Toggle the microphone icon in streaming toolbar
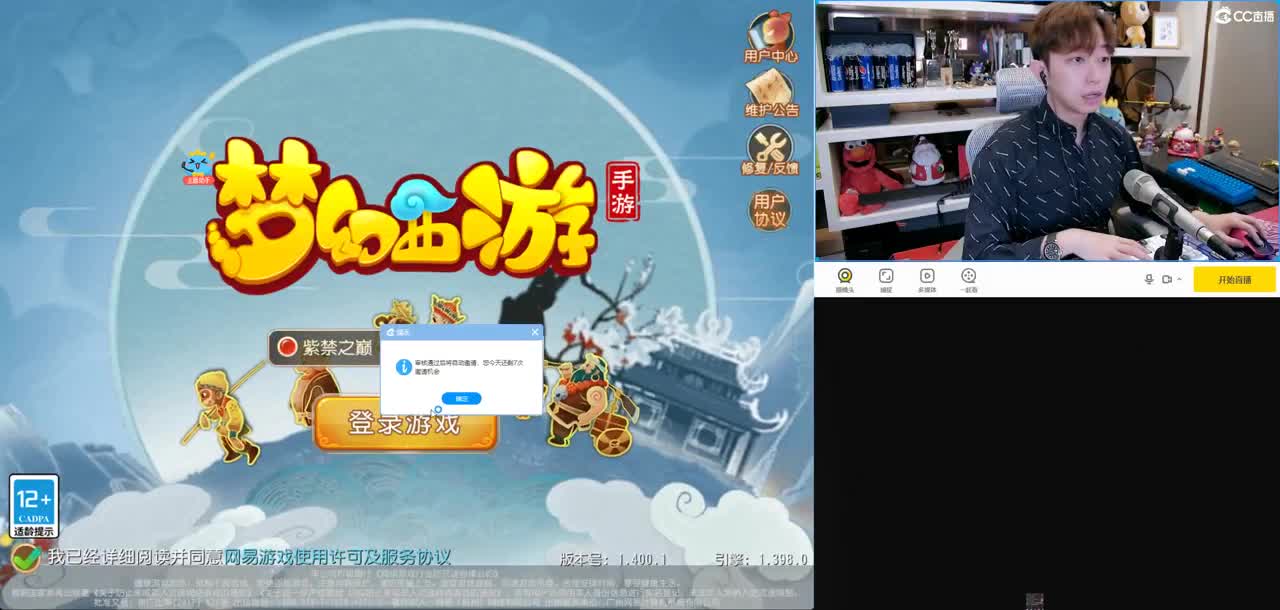This screenshot has height=610, width=1280. tap(1149, 279)
